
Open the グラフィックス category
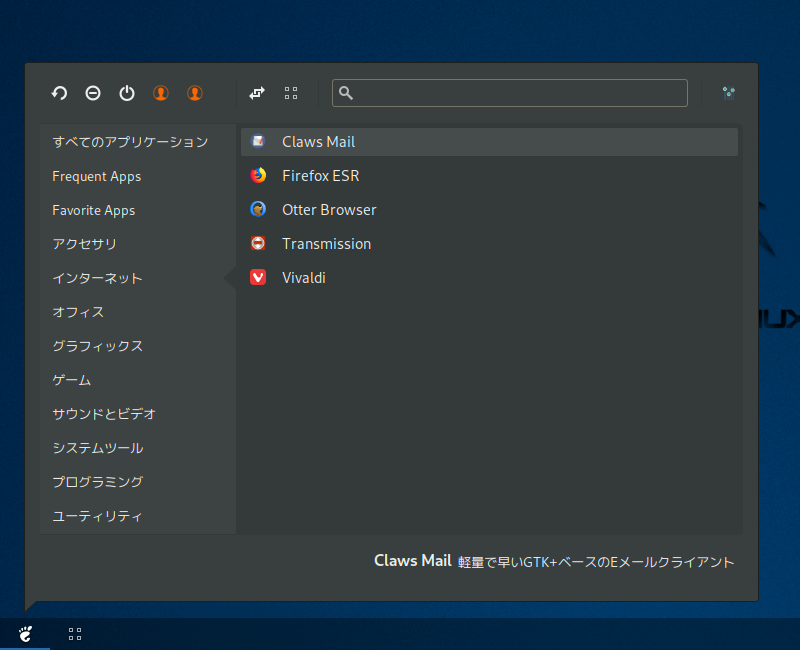97,346
